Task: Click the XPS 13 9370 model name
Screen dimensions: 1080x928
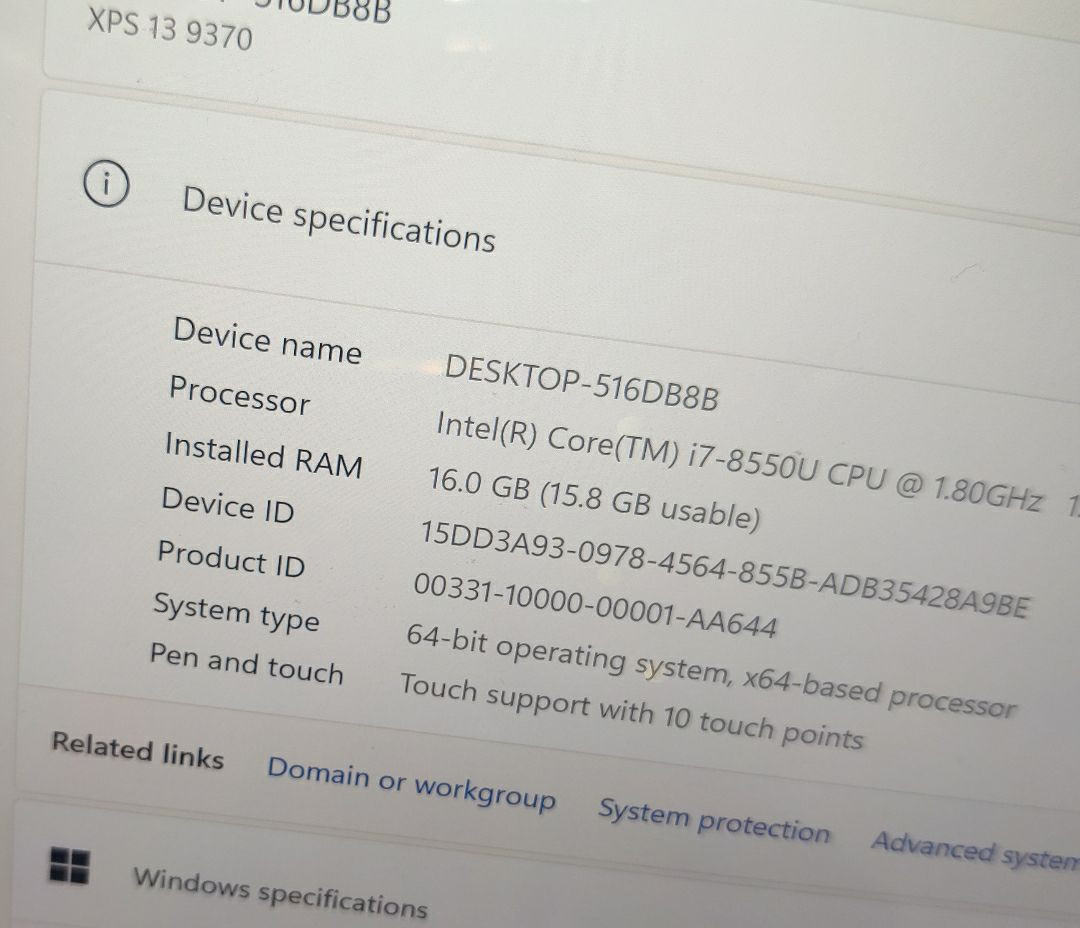Action: [169, 30]
